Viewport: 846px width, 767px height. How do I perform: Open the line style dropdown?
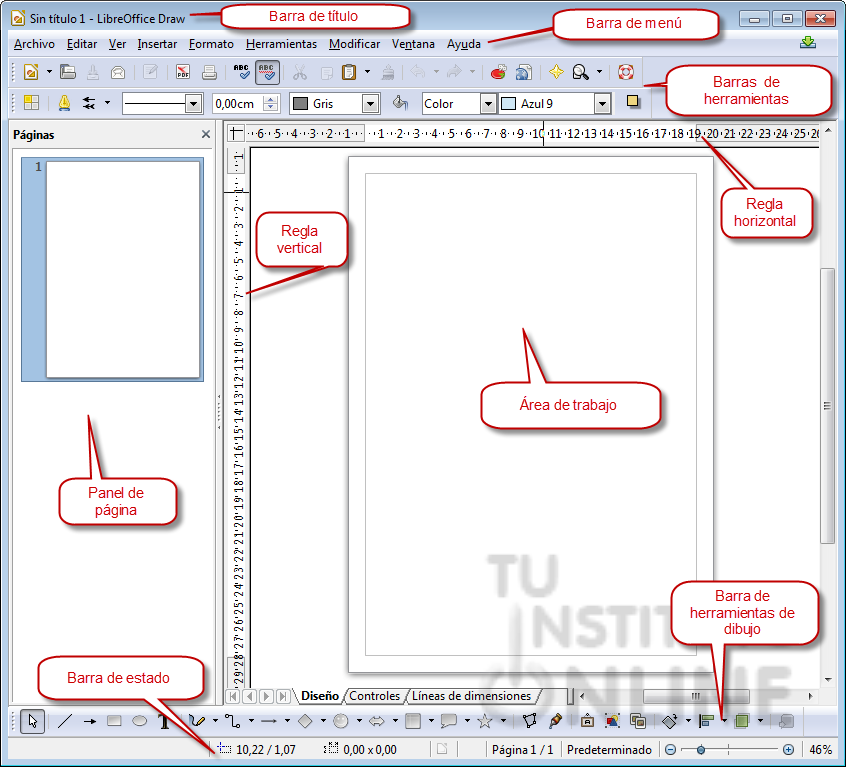click(193, 104)
